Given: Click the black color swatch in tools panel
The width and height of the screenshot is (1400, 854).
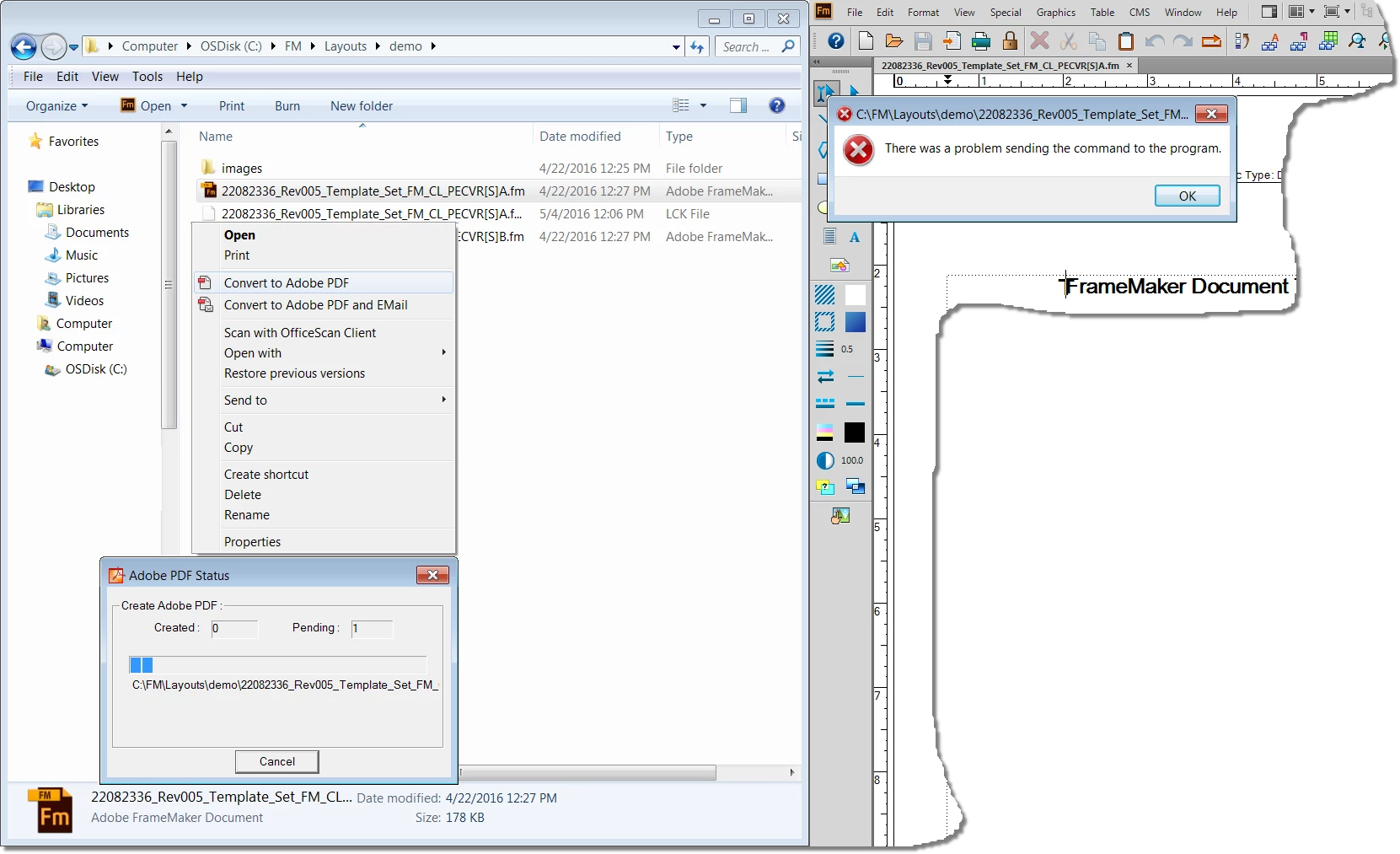Looking at the screenshot, I should (x=855, y=432).
